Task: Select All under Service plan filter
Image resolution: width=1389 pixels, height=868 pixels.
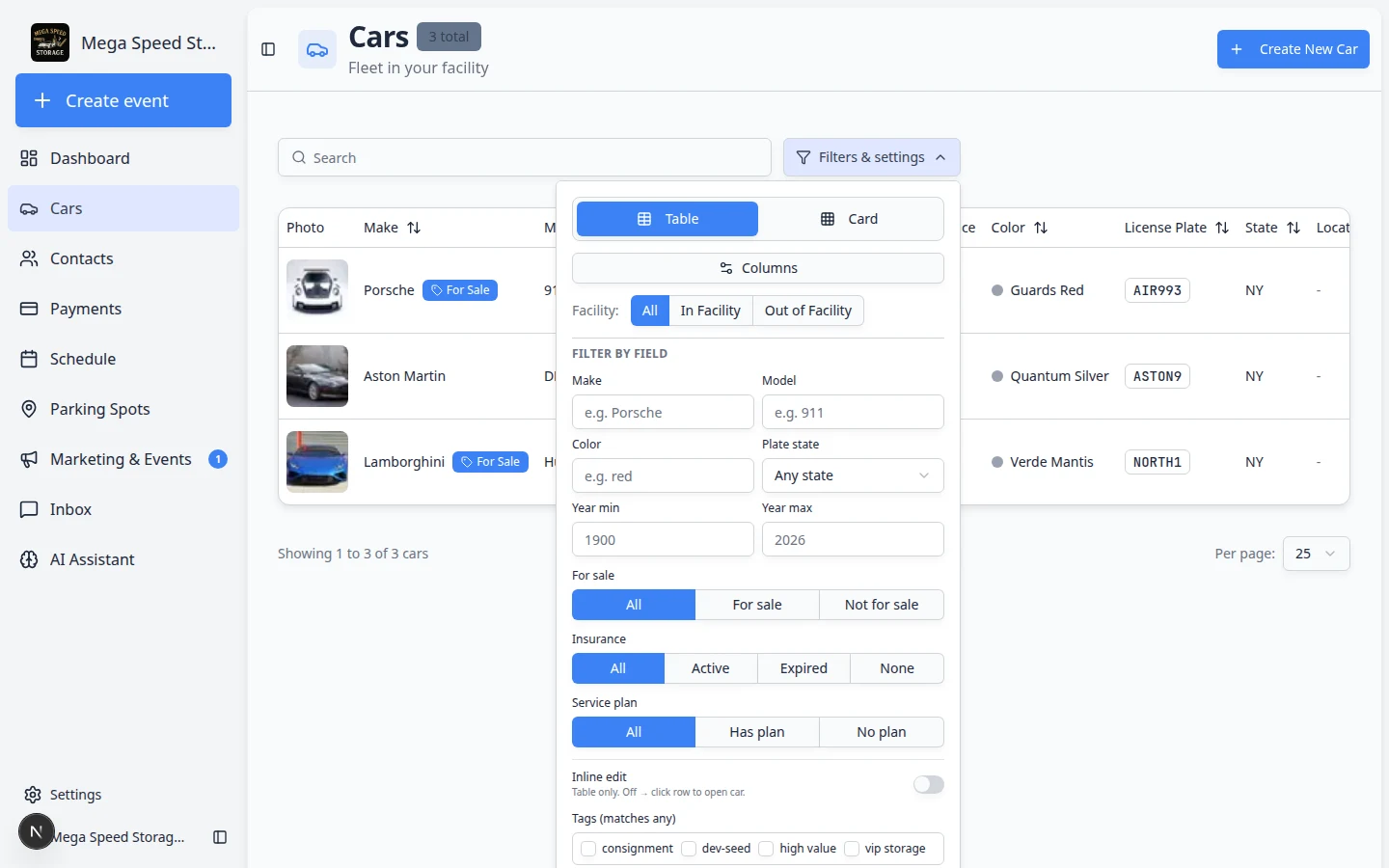Action: 634,732
